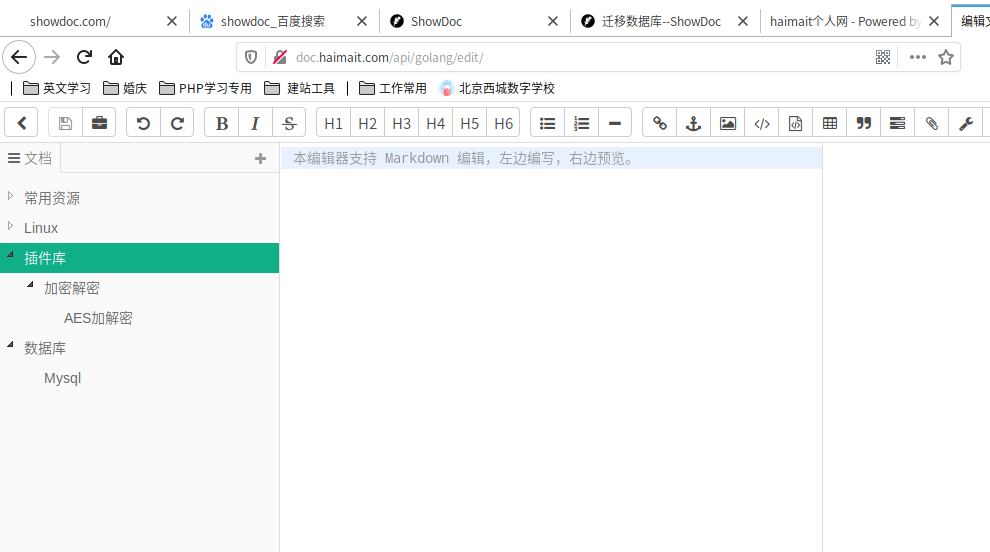Image resolution: width=990 pixels, height=552 pixels.
Task: Apply H1 heading style
Action: (333, 123)
